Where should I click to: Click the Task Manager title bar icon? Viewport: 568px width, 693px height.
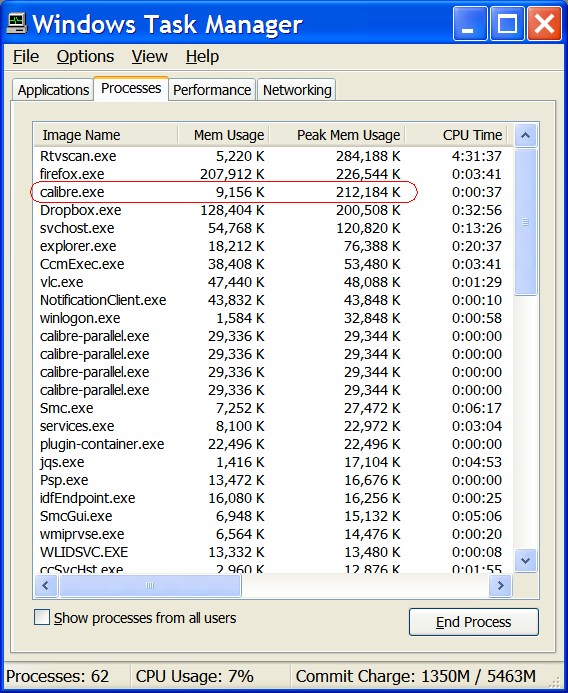pos(16,23)
